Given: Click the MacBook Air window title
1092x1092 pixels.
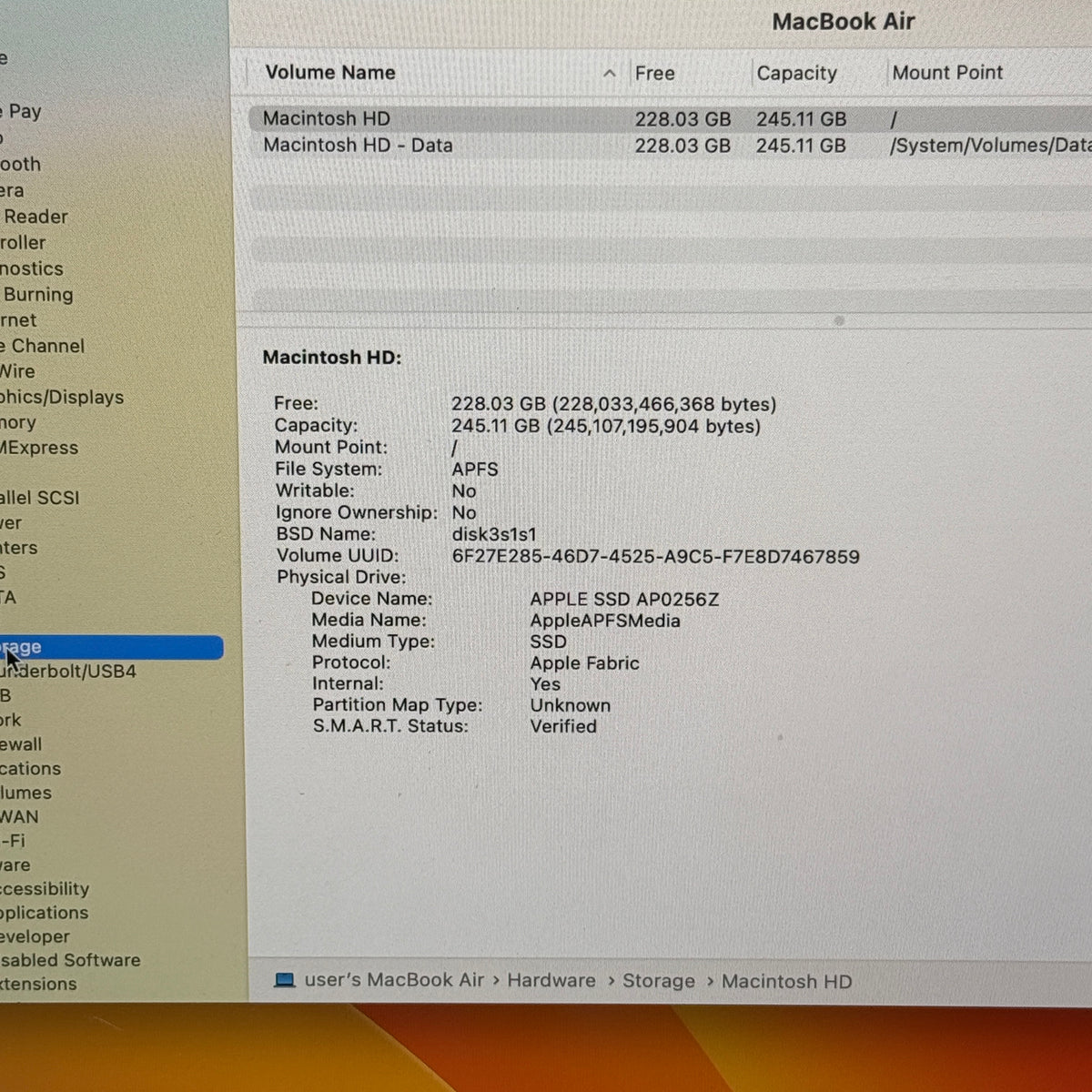Looking at the screenshot, I should click(844, 22).
